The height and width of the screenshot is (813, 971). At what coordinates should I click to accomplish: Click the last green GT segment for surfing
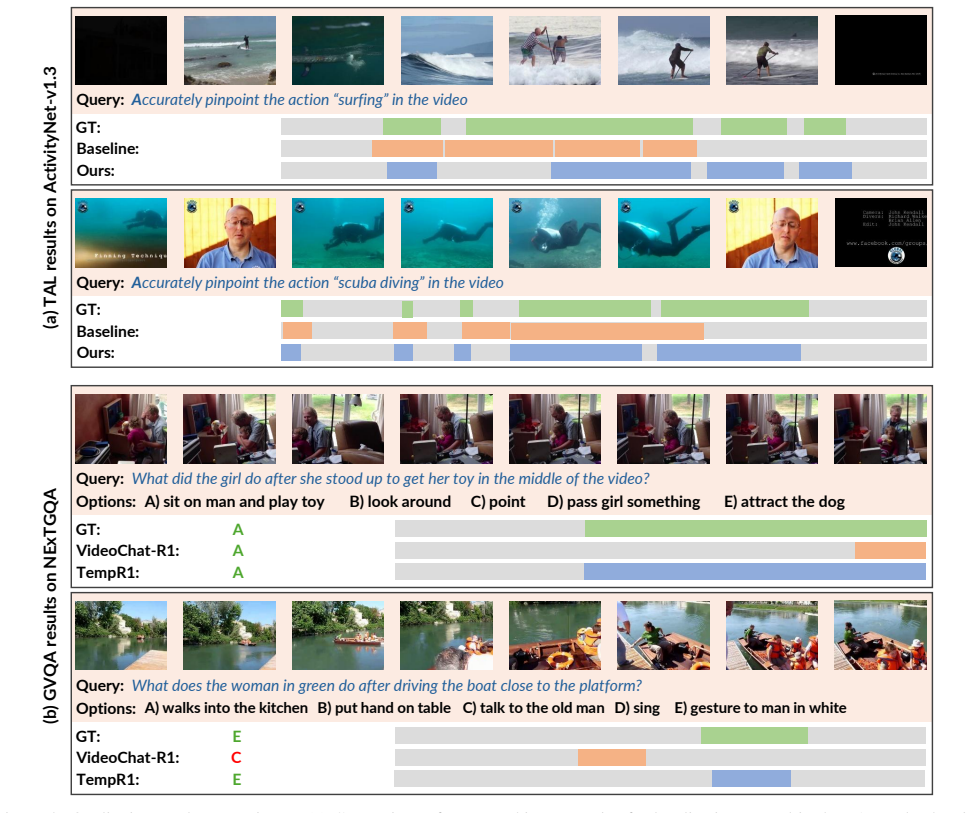[825, 127]
